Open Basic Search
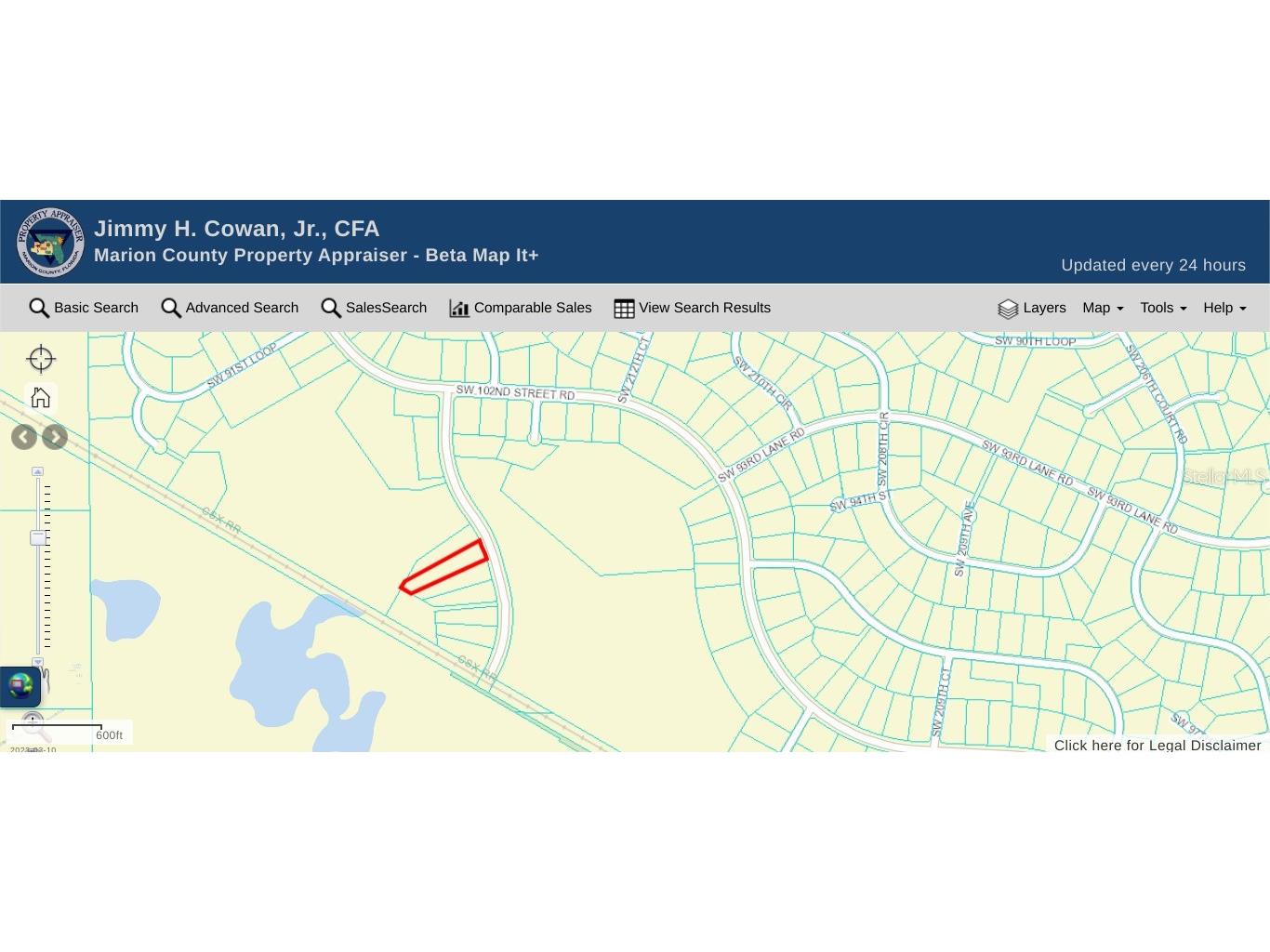 84,308
